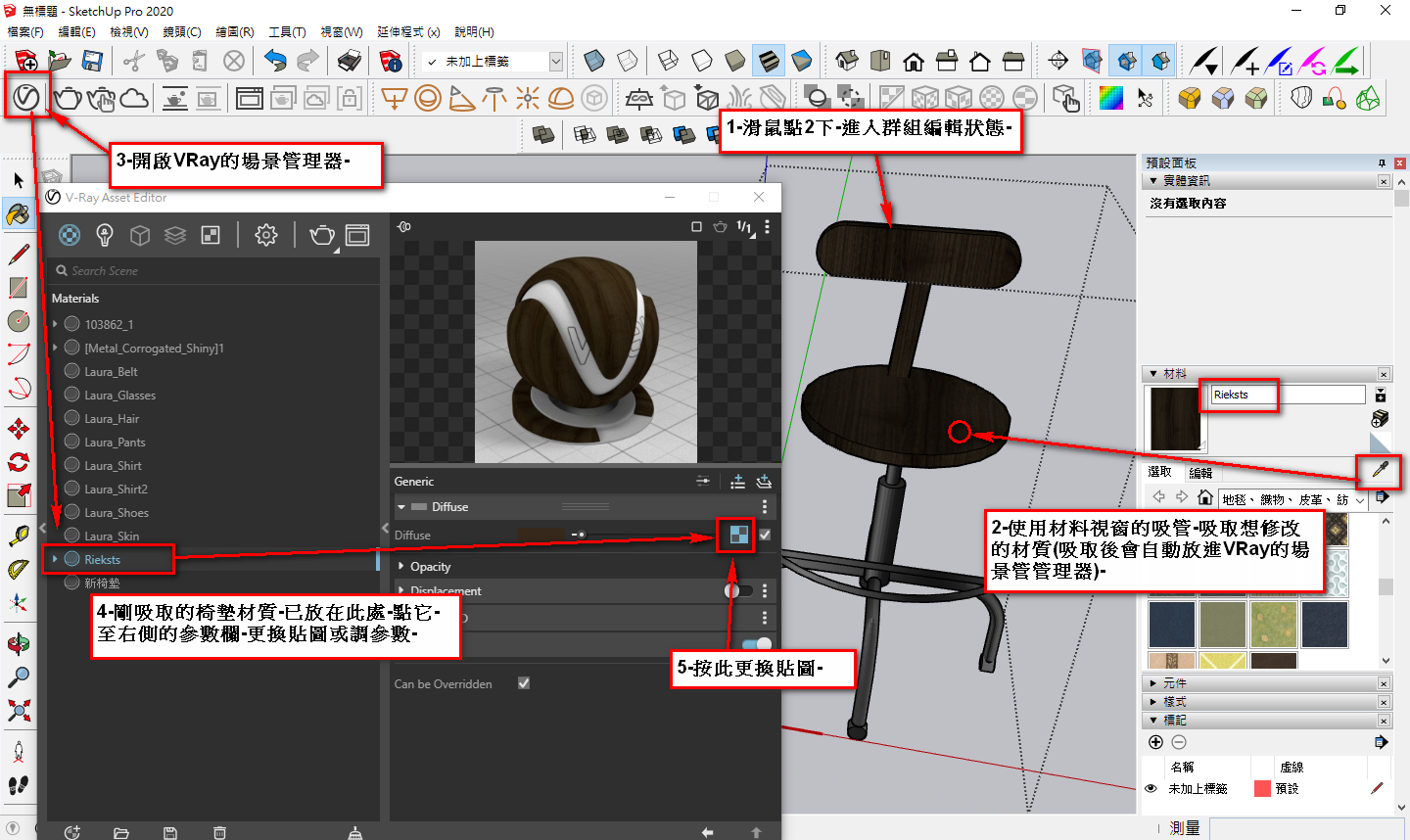Add a V-Ray sphere light
This screenshot has width=1410, height=840.
click(427, 98)
